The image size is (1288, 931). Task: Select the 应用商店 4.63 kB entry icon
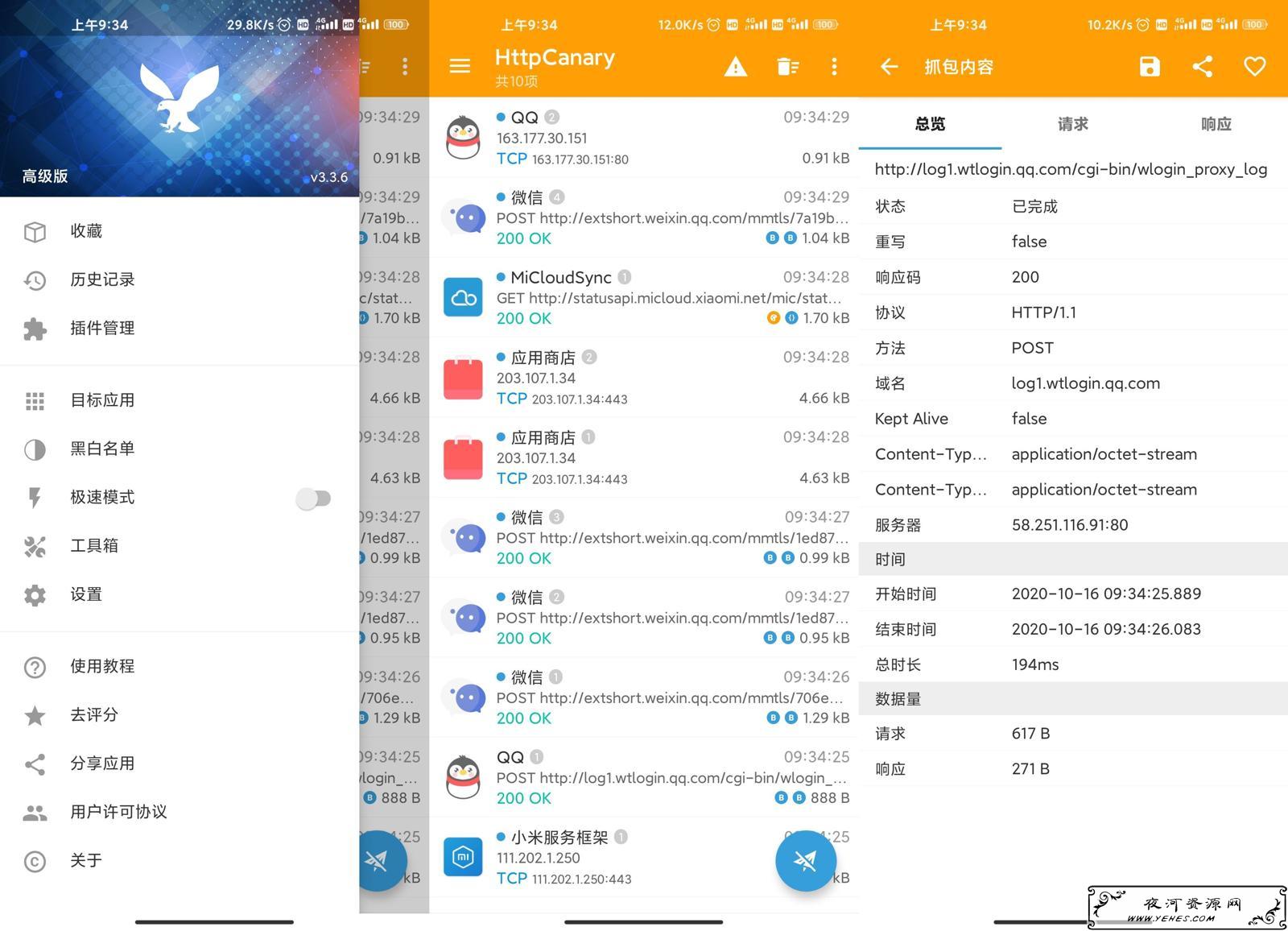point(463,457)
